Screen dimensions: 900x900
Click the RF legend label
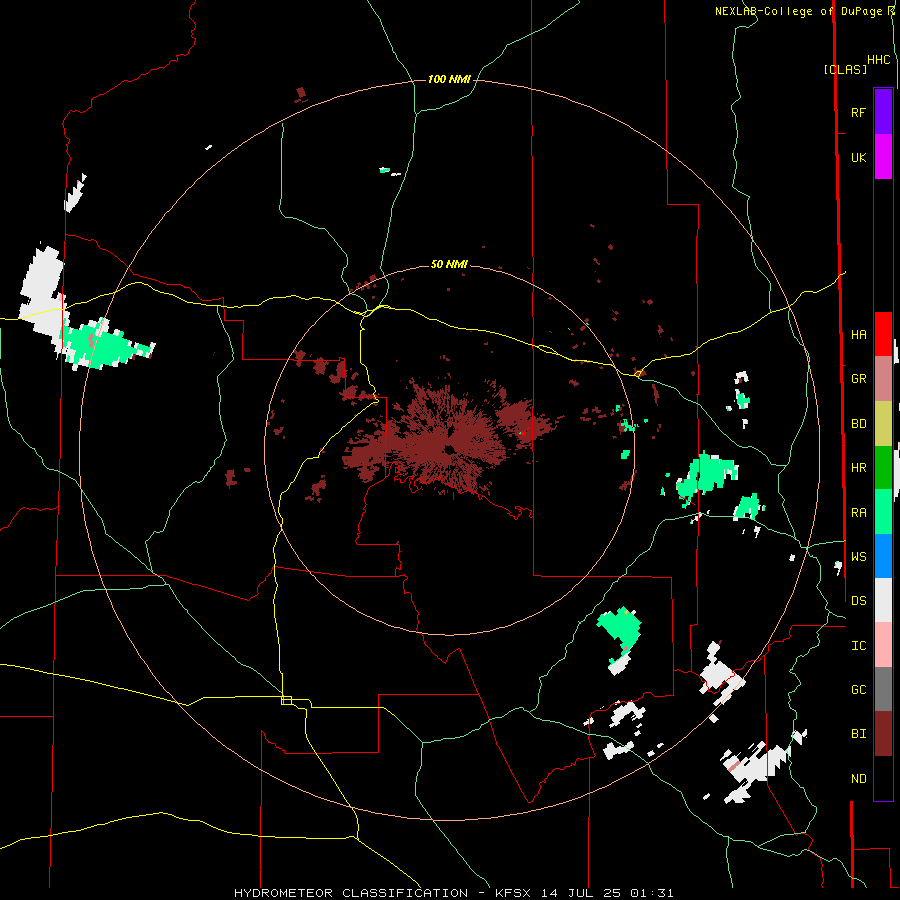coord(858,112)
